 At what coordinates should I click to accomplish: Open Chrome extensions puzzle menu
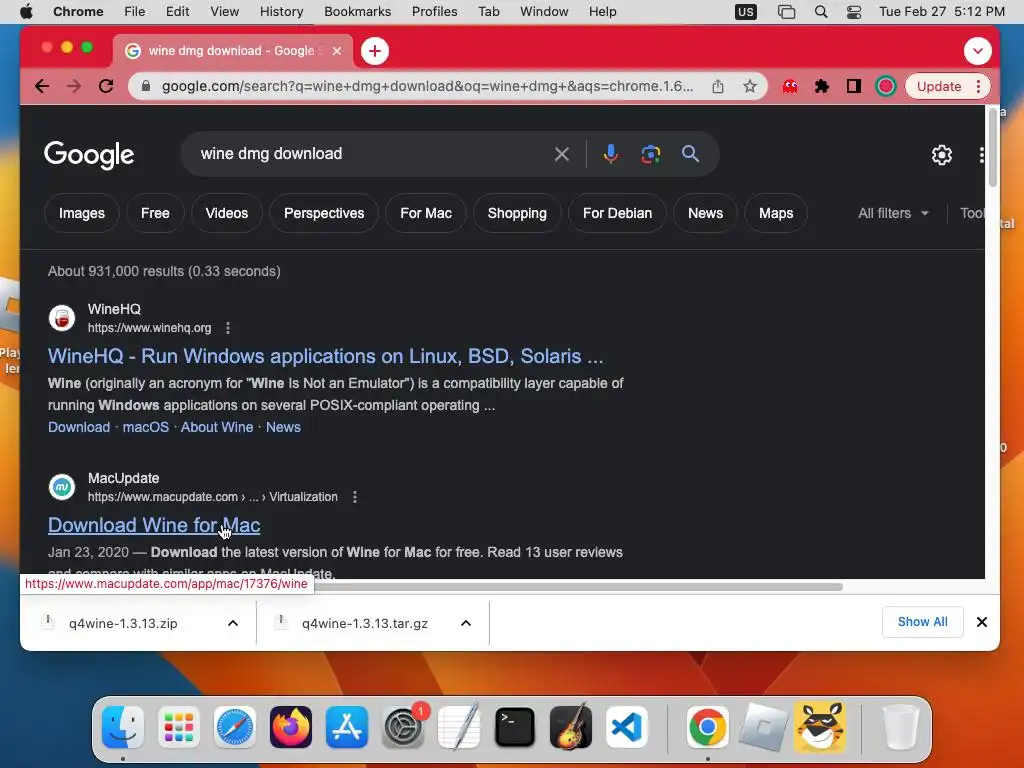[x=822, y=86]
